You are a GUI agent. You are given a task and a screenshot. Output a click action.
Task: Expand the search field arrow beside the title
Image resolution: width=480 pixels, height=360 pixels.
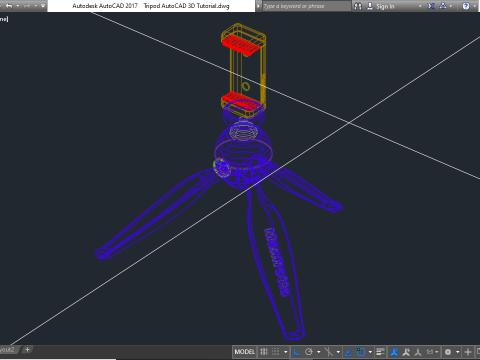click(258, 6)
